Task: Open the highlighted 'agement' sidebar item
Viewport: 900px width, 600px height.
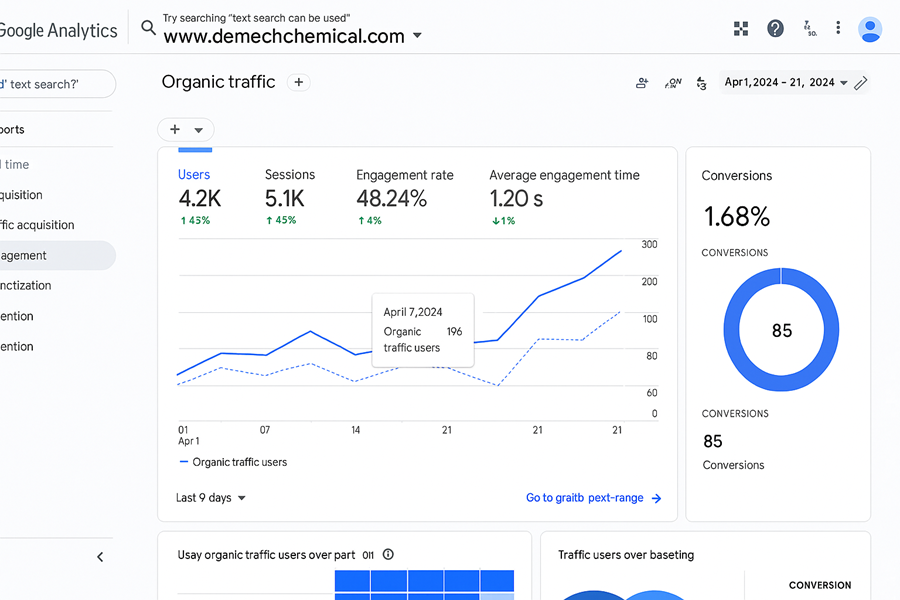Action: click(56, 256)
